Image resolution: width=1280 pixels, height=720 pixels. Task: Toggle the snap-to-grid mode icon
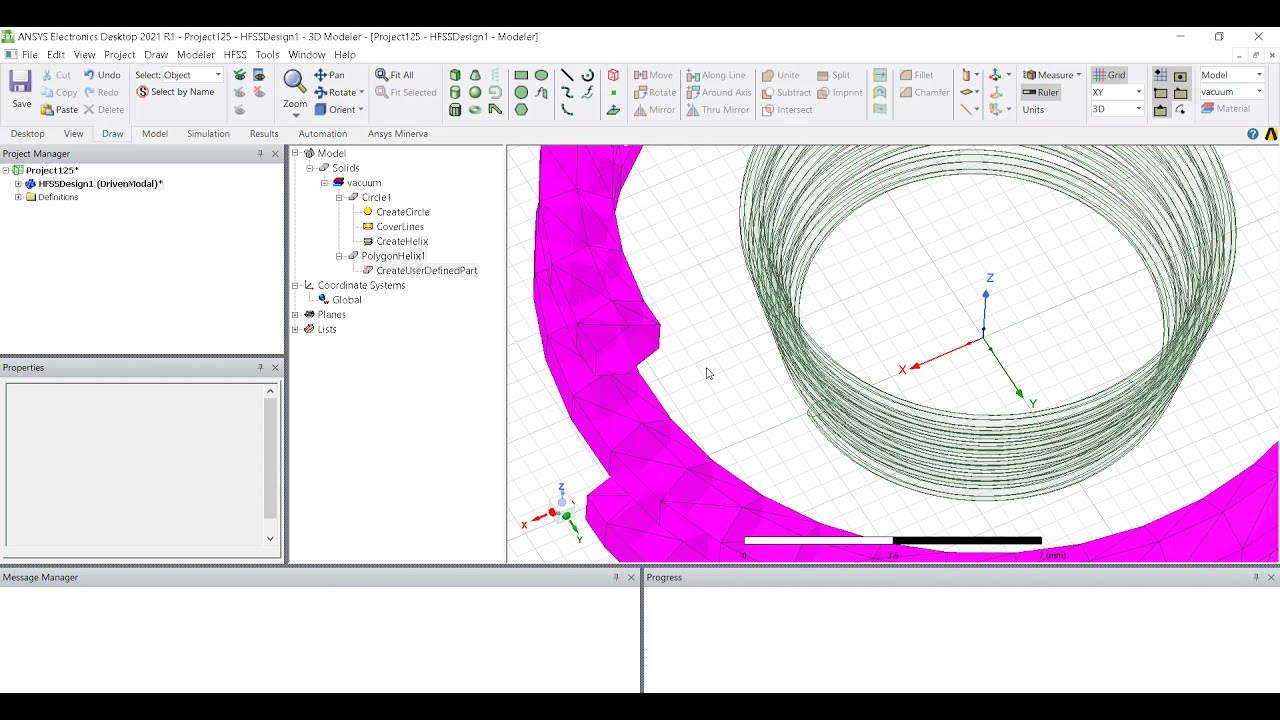1160,75
